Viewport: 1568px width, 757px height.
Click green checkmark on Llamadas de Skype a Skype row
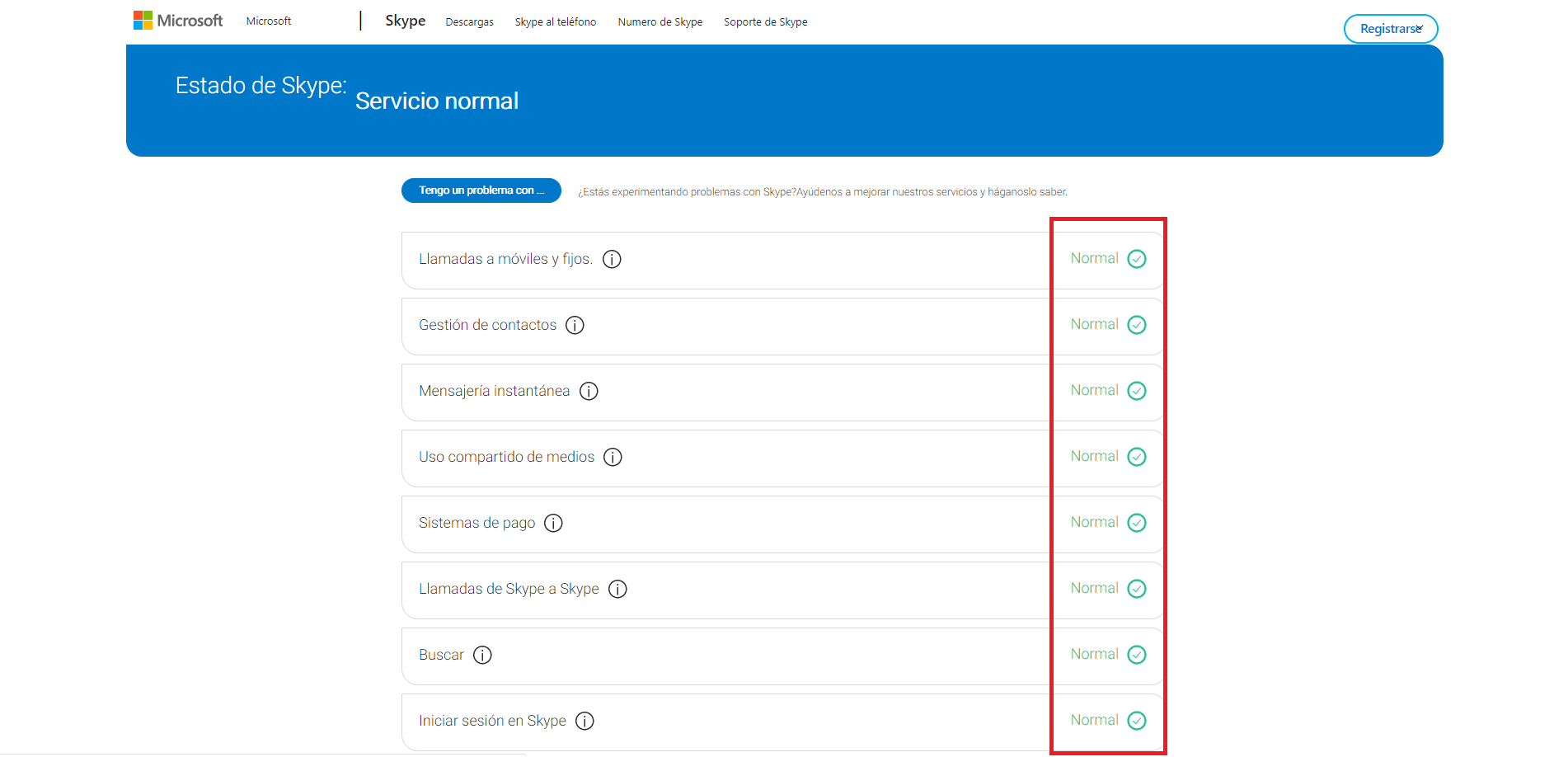click(1137, 589)
